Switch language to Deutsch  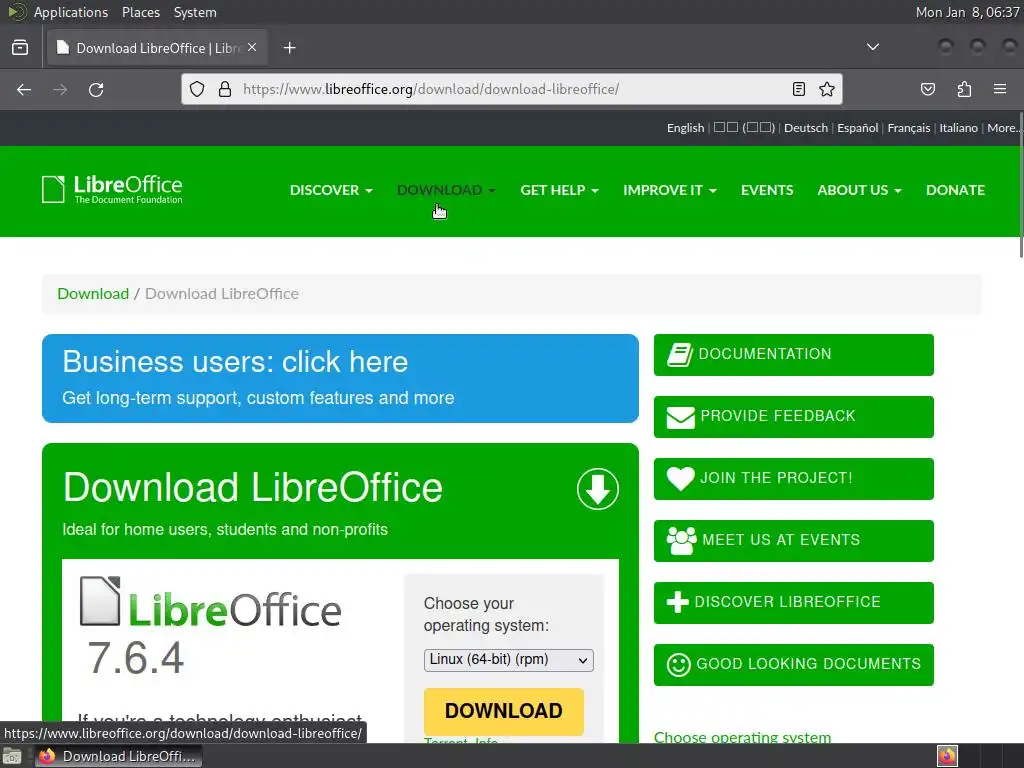[x=806, y=128]
